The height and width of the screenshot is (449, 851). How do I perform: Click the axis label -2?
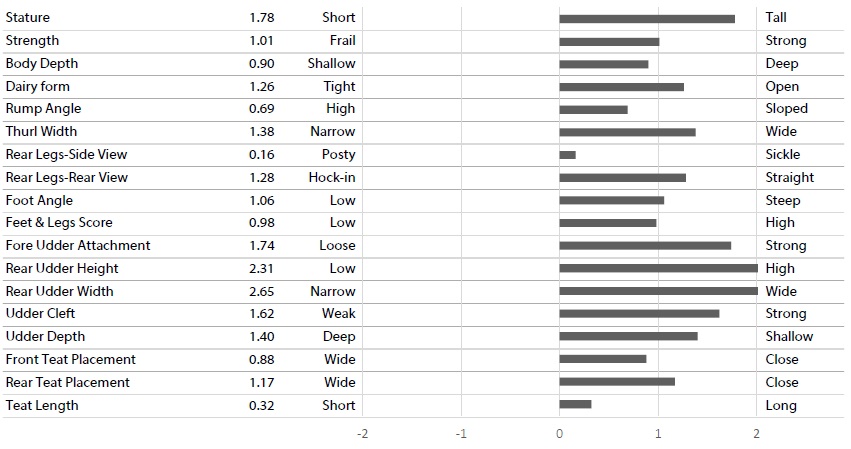coord(363,434)
